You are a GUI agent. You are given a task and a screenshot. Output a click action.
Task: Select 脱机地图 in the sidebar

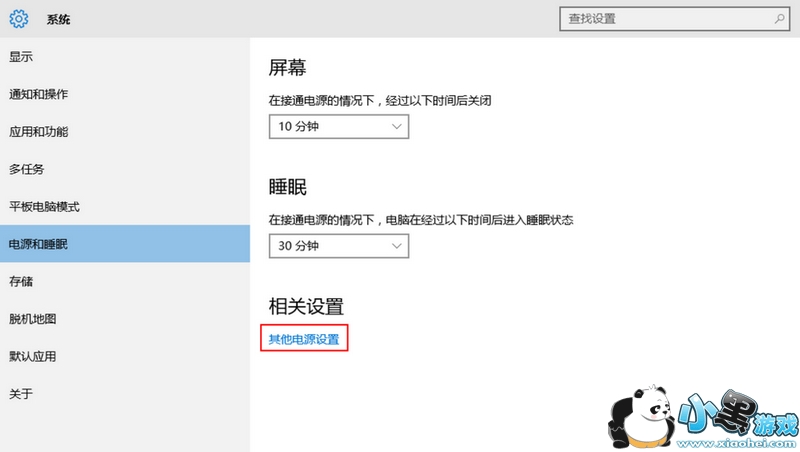click(125, 319)
